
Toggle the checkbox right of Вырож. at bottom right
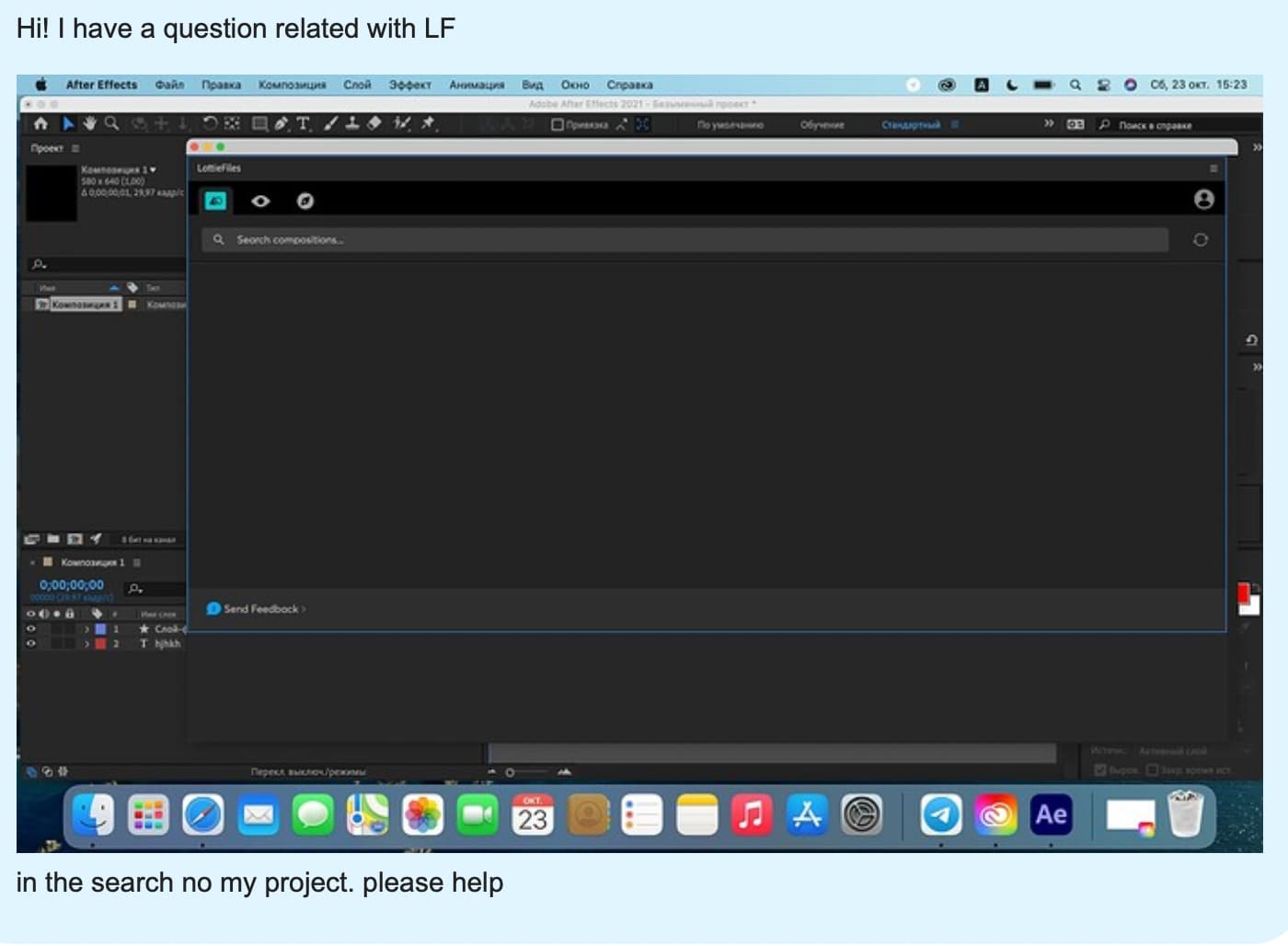pyautogui.click(x=1152, y=770)
